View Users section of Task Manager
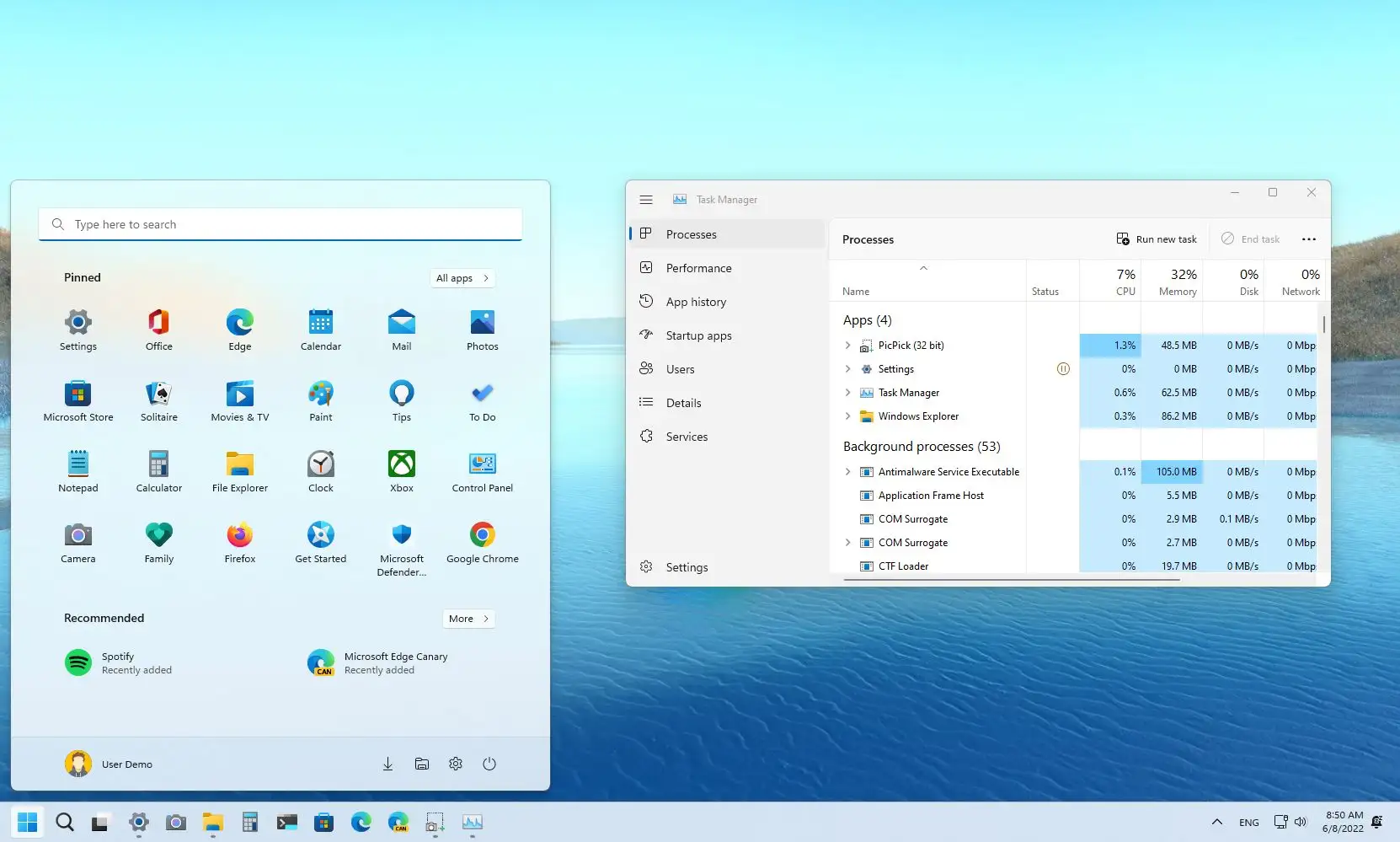This screenshot has height=842, width=1400. pyautogui.click(x=679, y=368)
